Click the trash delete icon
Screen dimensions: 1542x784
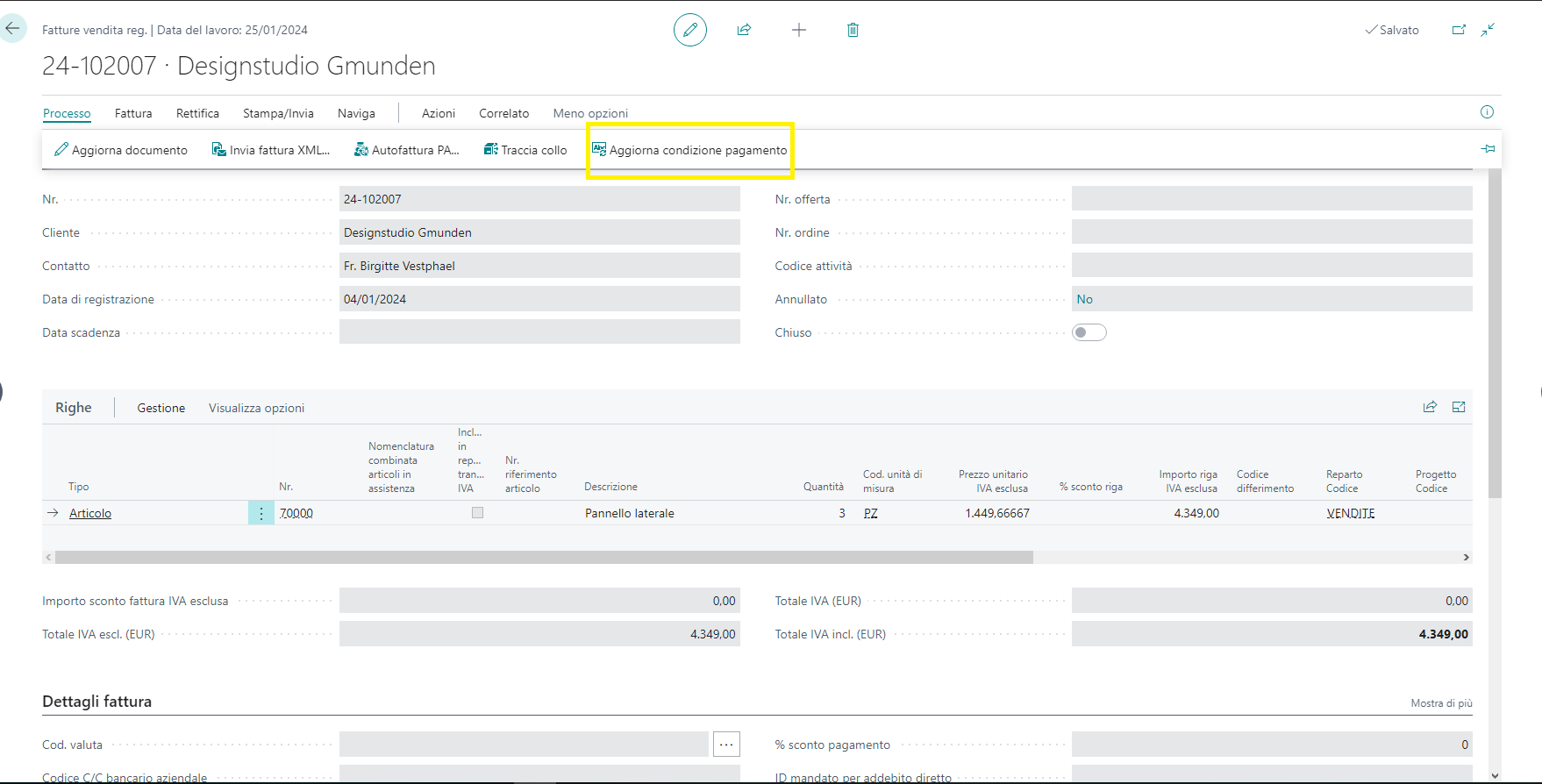click(853, 30)
